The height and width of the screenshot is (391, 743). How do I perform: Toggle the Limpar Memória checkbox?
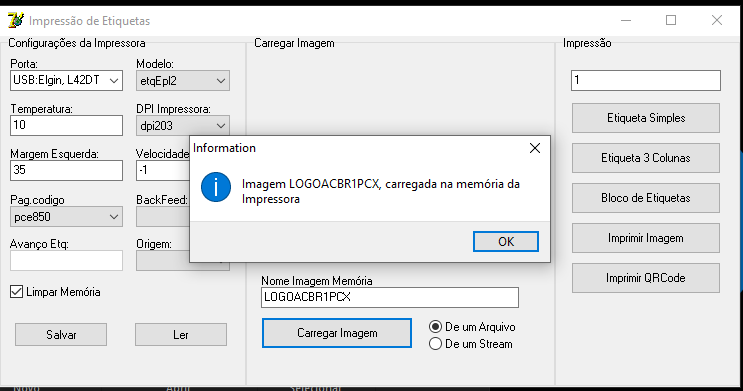pos(17,292)
